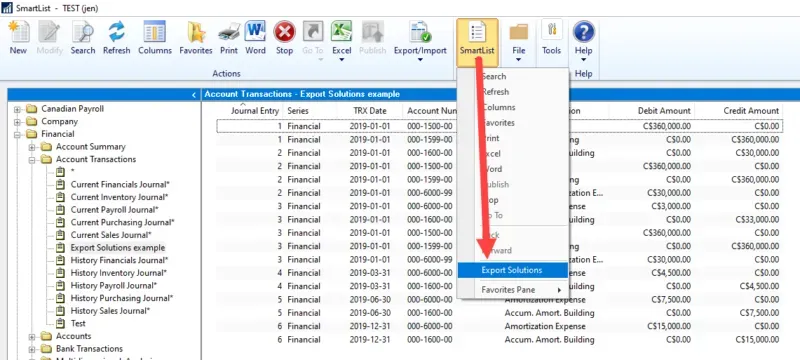Sort by the Credit Amount column header
The image size is (800, 360).
click(751, 111)
